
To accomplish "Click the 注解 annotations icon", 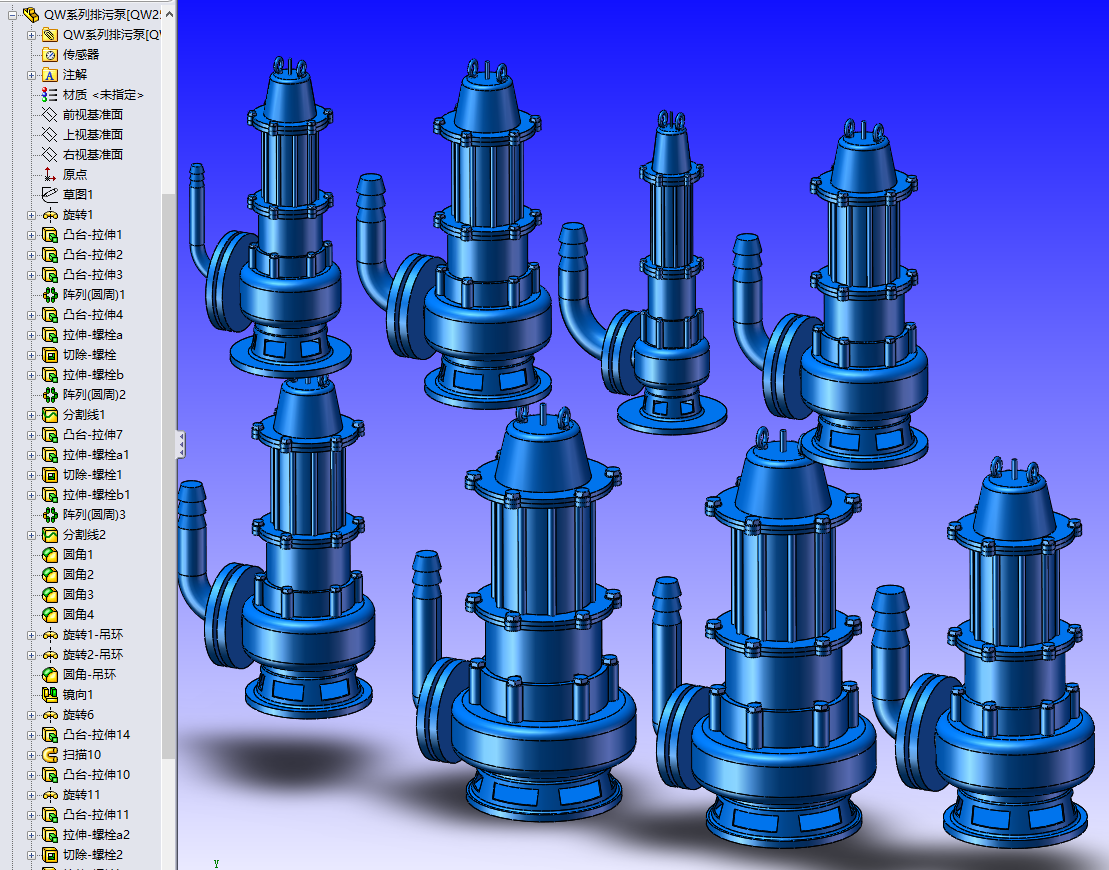I will pyautogui.click(x=50, y=74).
